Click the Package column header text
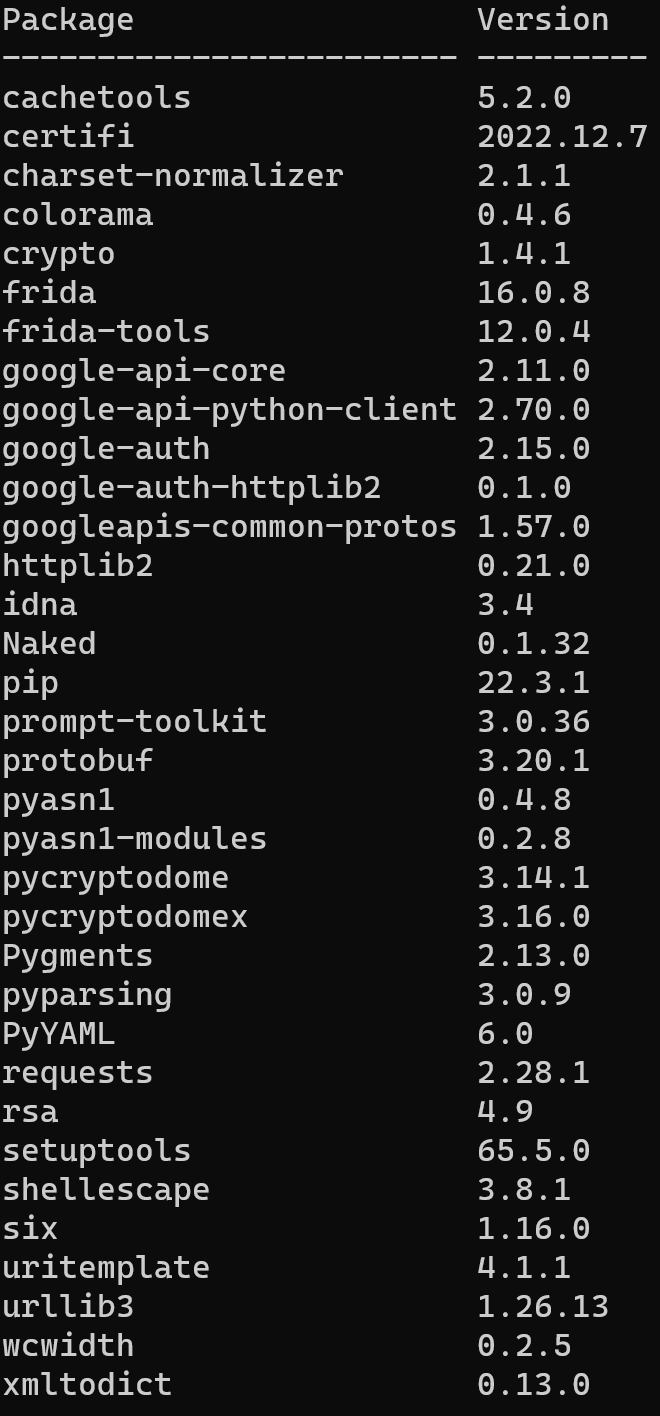This screenshot has width=660, height=1416. (68, 20)
